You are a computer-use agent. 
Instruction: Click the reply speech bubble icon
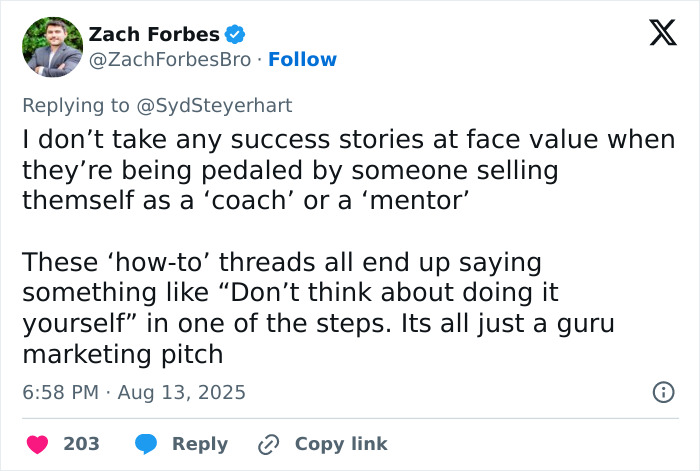(x=146, y=444)
